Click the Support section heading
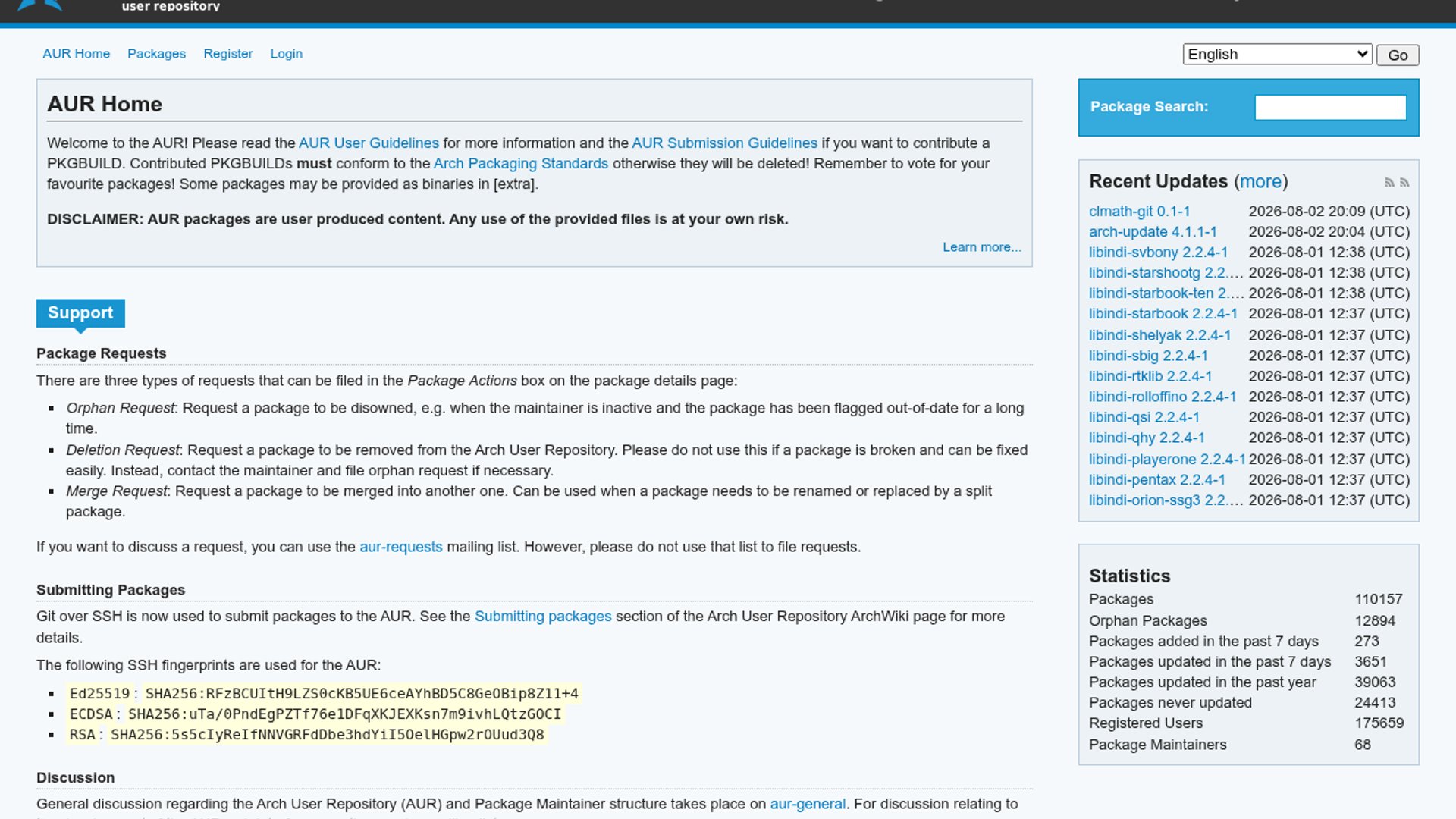Viewport: 1456px width, 819px height. coord(80,313)
